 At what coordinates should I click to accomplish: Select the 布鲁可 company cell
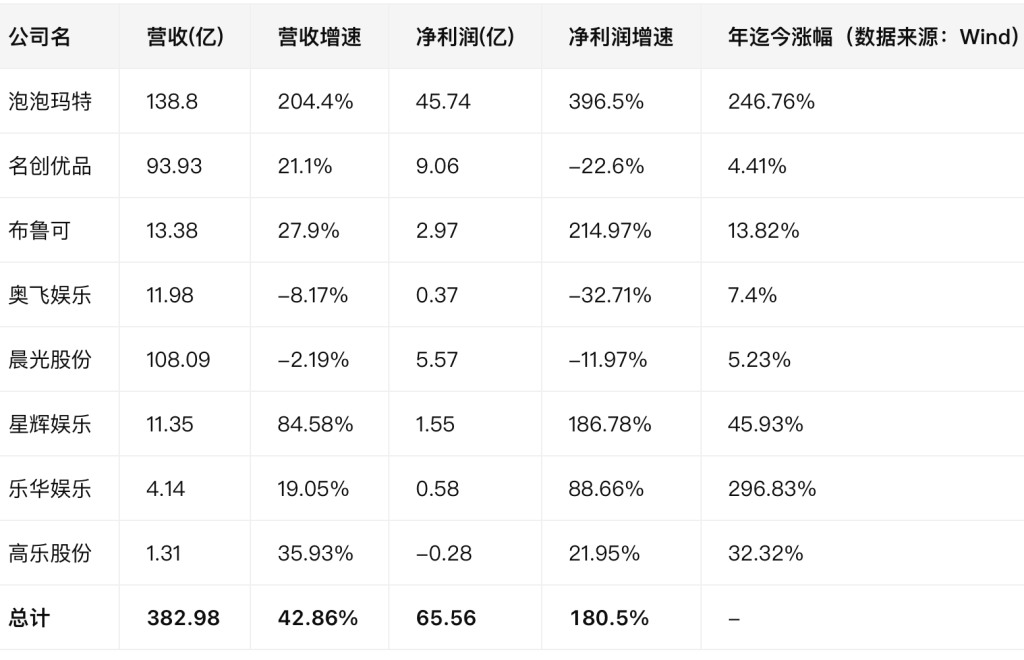[40, 230]
